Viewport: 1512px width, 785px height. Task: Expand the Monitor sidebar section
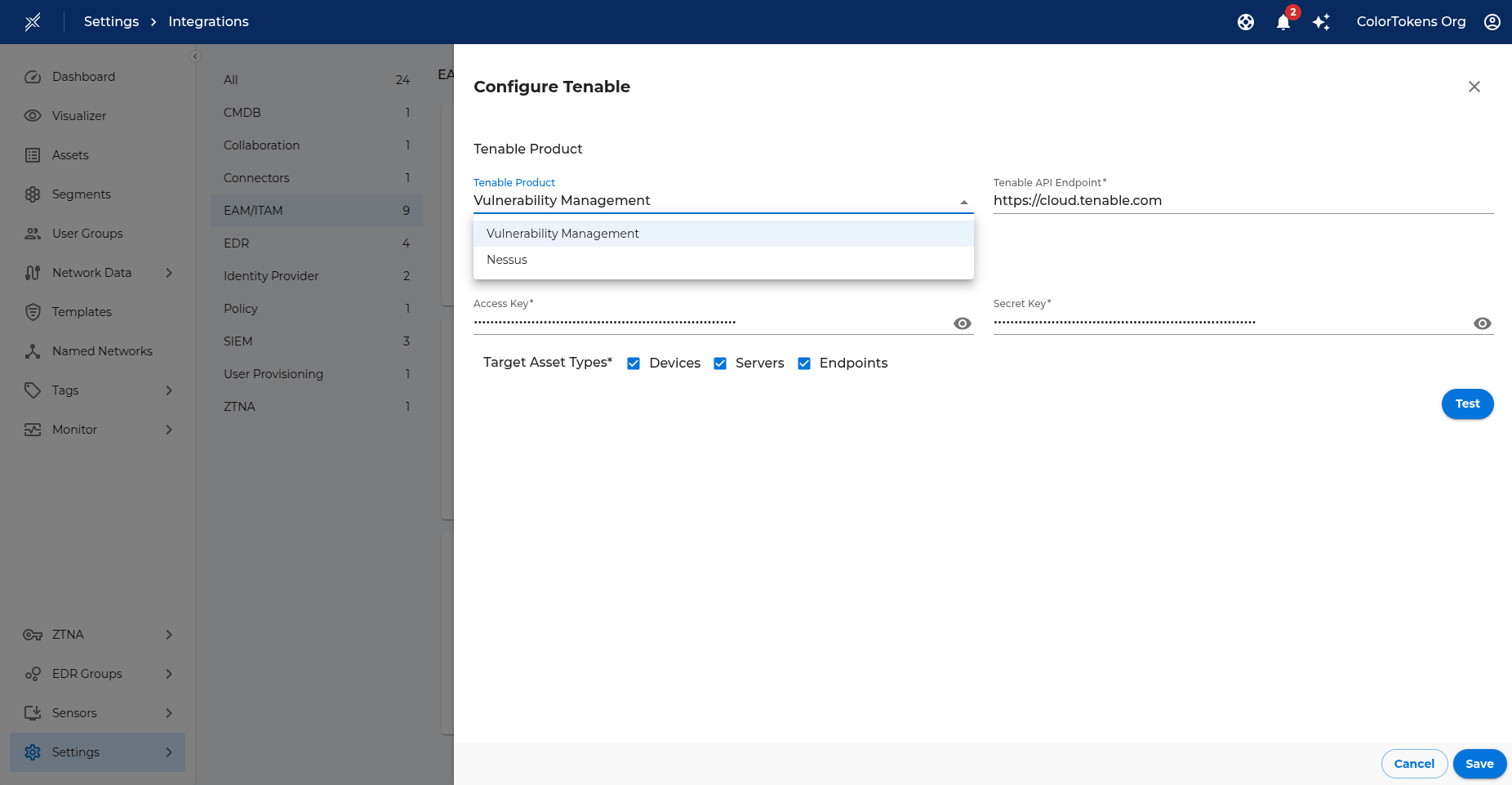pyautogui.click(x=169, y=430)
